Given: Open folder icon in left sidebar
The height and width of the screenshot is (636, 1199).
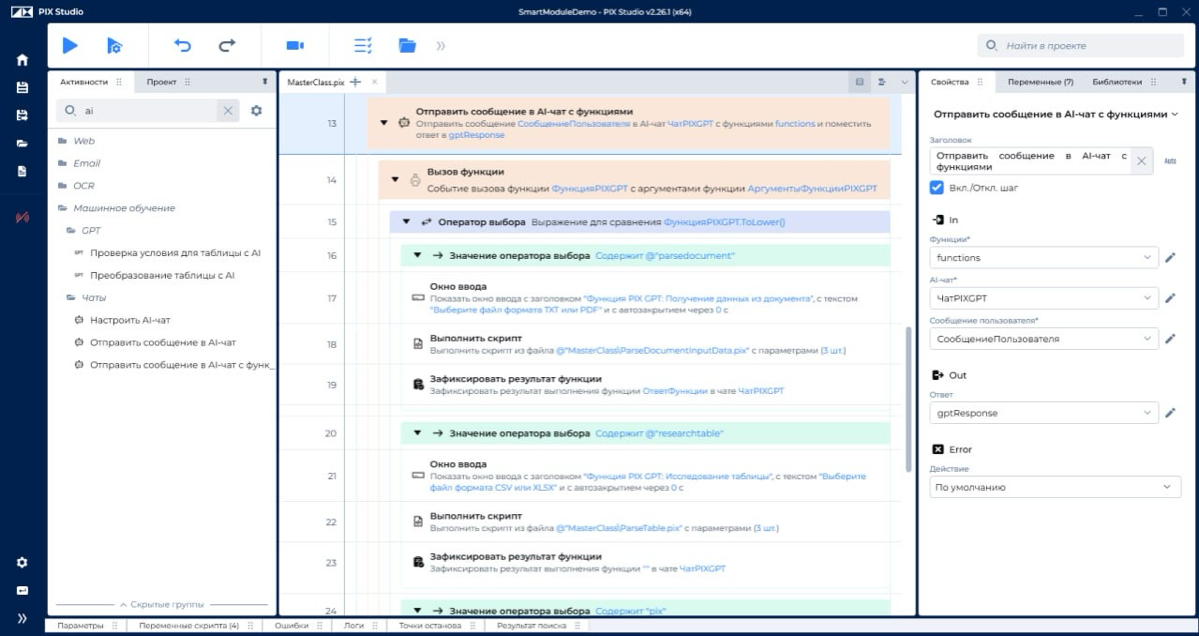Looking at the screenshot, I should (x=22, y=143).
